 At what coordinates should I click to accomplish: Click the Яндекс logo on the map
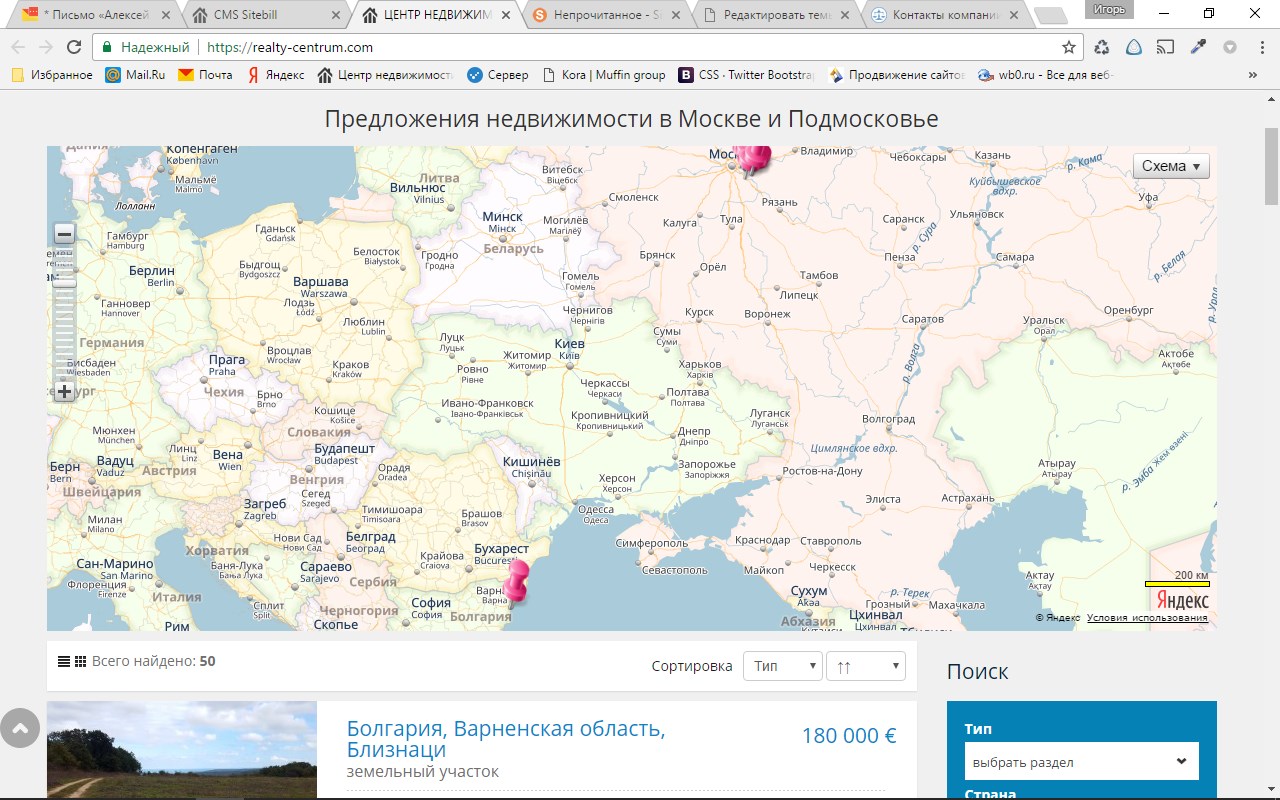1182,599
